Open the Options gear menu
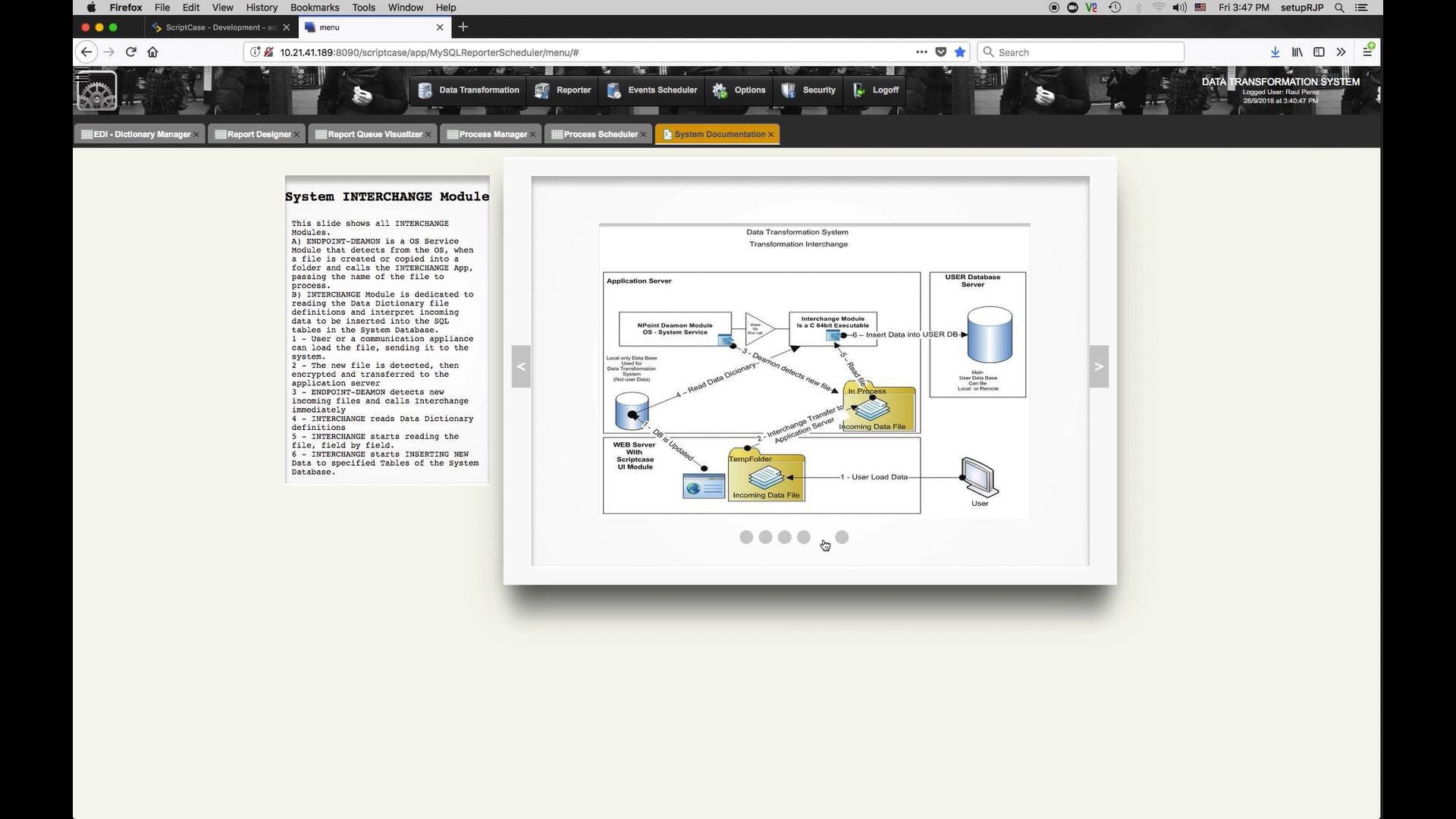Viewport: 1456px width, 819px height. [x=739, y=90]
